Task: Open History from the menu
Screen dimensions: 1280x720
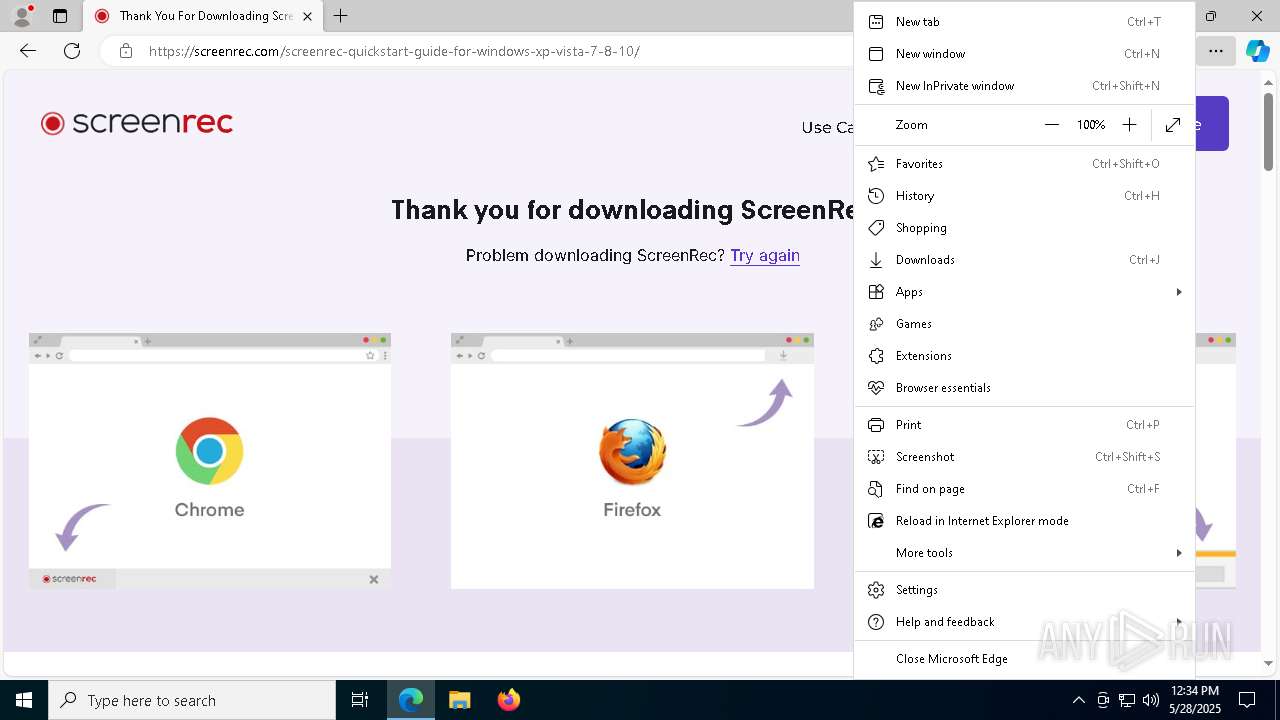Action: (x=1024, y=196)
